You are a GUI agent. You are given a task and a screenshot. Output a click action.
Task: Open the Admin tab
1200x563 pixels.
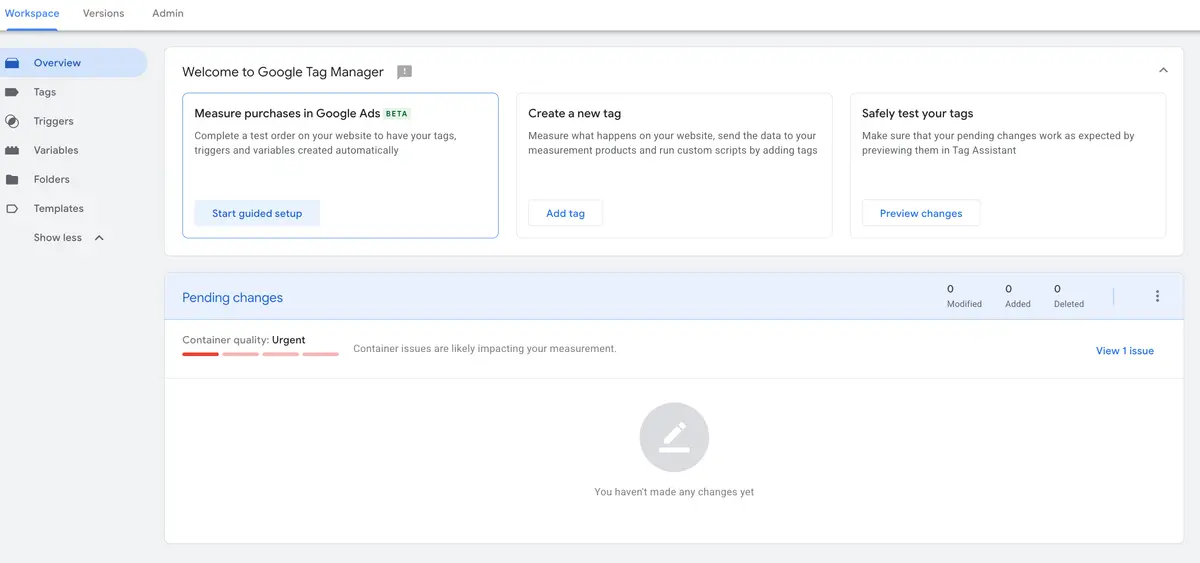pyautogui.click(x=168, y=13)
